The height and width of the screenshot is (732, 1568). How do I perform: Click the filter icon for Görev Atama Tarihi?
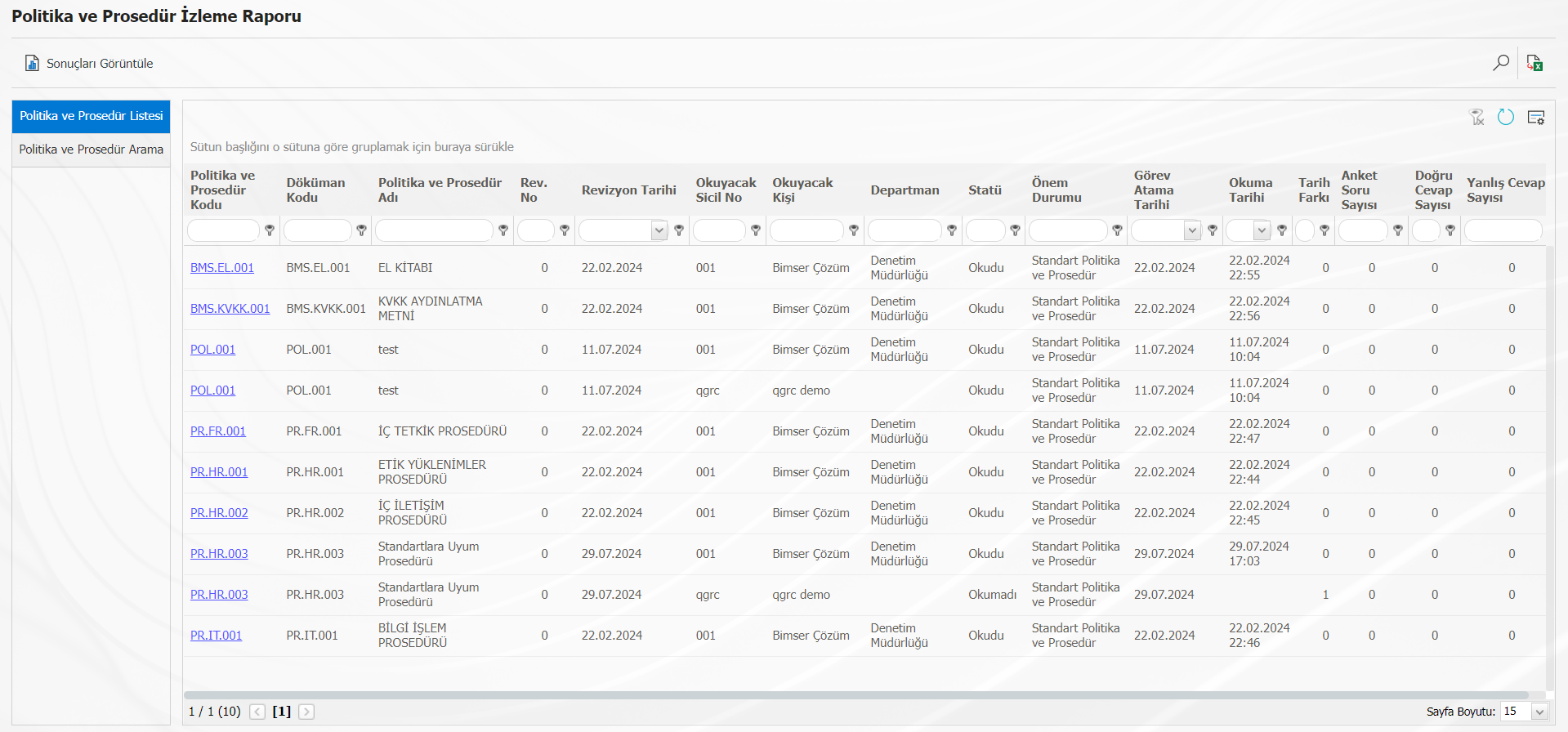1213,230
